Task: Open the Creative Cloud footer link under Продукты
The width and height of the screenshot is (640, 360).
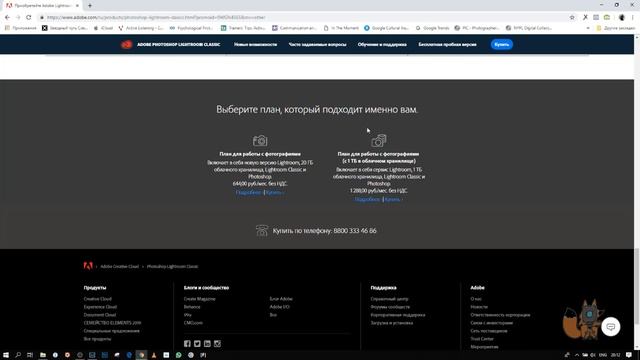Action: click(x=98, y=299)
